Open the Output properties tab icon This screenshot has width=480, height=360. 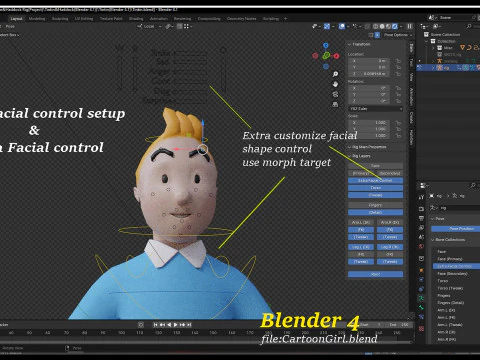421,218
